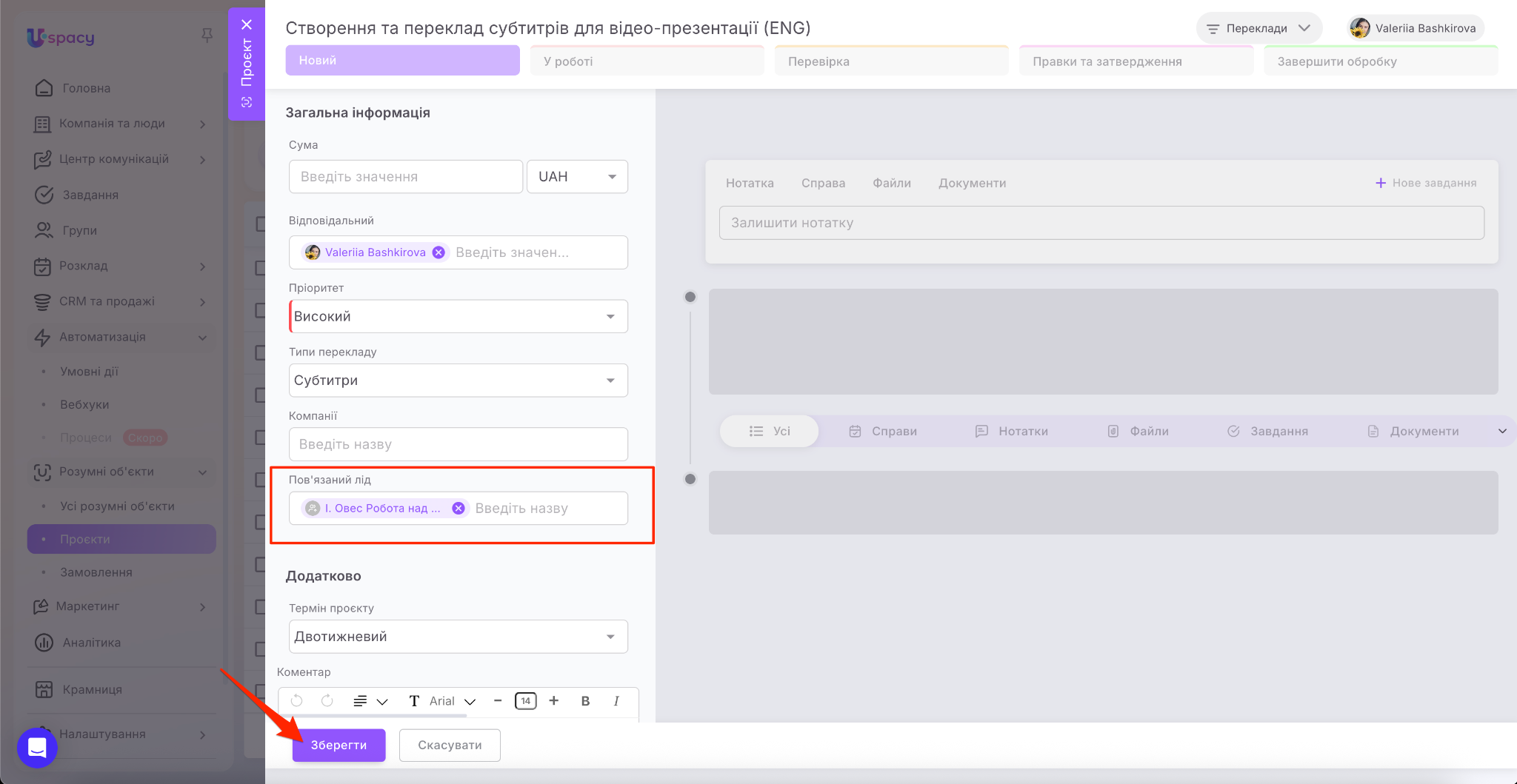Screen dimensions: 1517x784
Task: Toggle italic formatting in comment toolbar
Action: pos(616,701)
